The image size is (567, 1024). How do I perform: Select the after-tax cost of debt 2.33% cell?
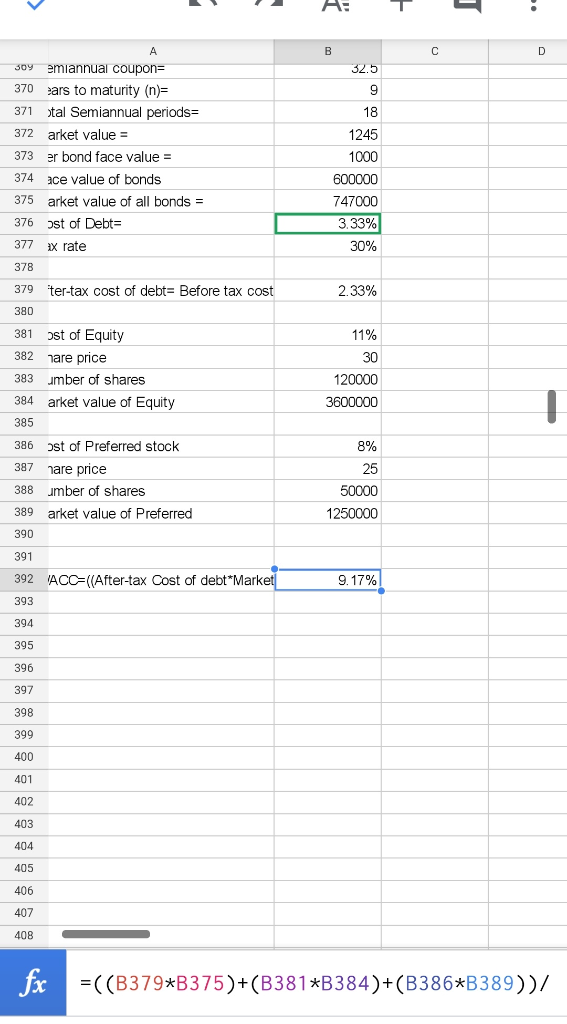pyautogui.click(x=328, y=291)
